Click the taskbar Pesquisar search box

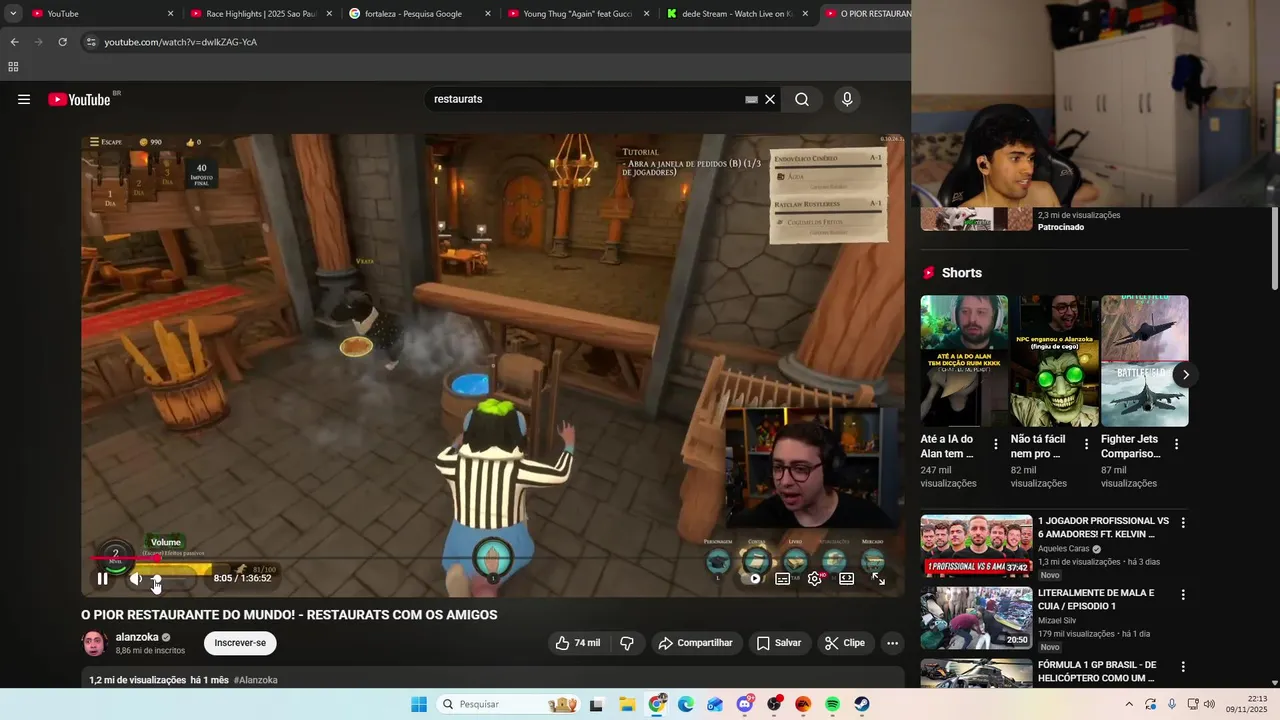coord(507,704)
